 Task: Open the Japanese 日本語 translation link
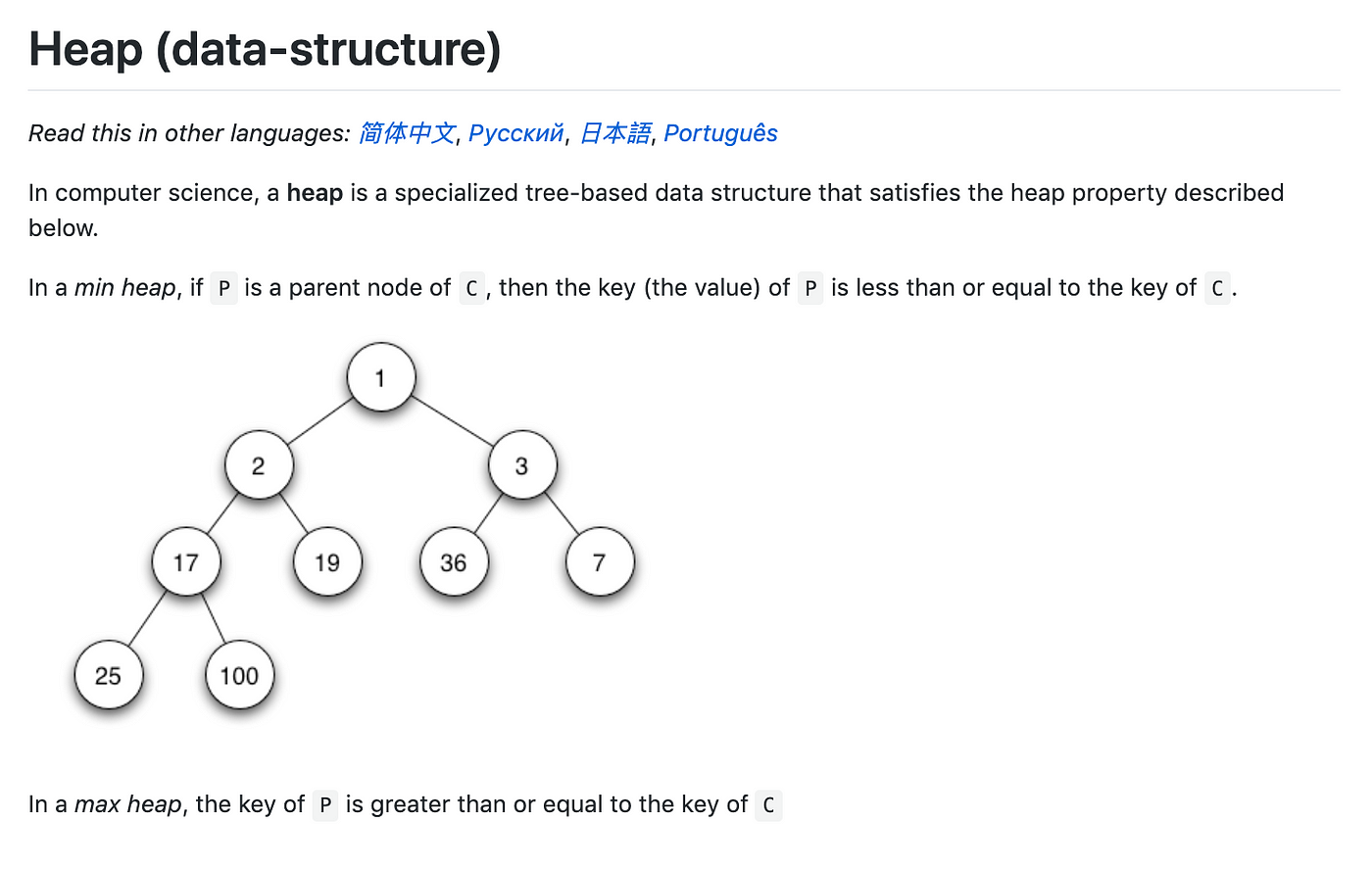click(x=615, y=133)
